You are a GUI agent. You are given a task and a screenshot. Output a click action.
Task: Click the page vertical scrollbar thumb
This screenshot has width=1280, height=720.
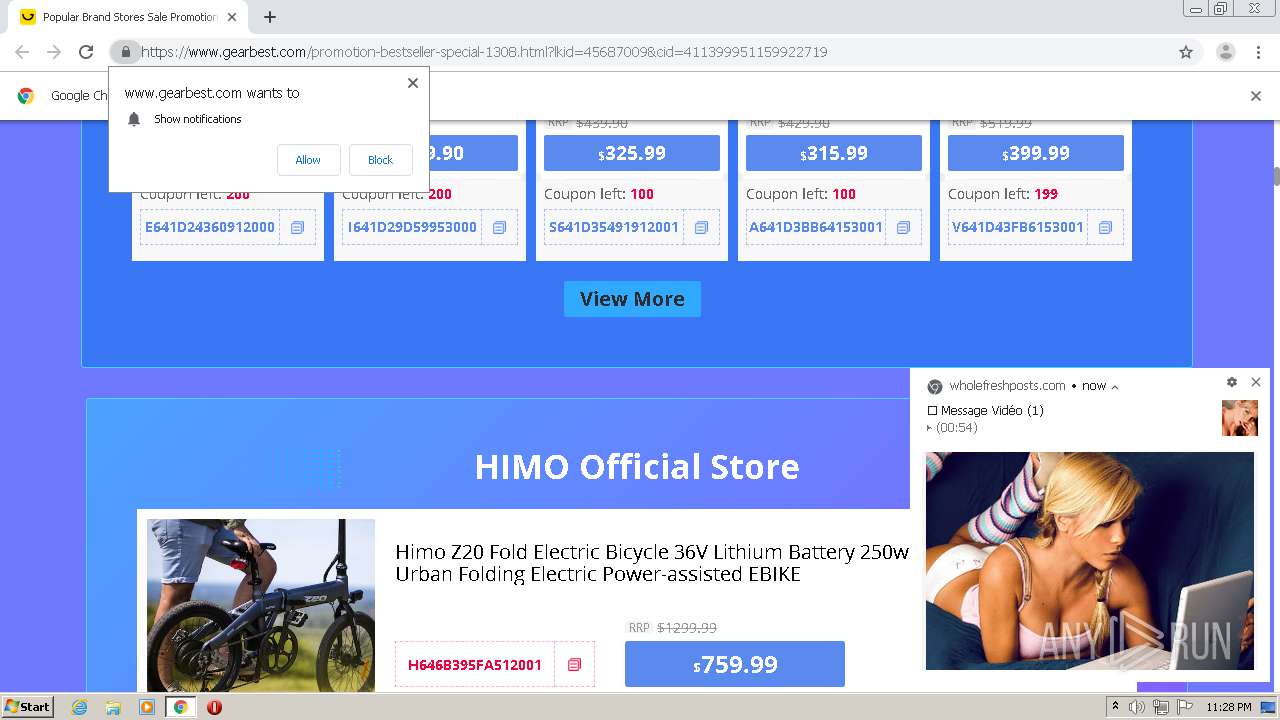click(x=1276, y=176)
